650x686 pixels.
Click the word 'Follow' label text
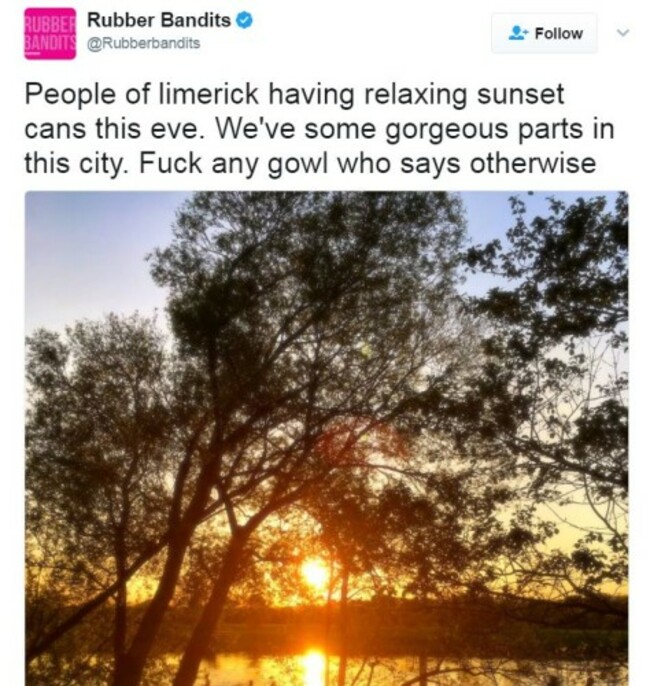pyautogui.click(x=559, y=34)
